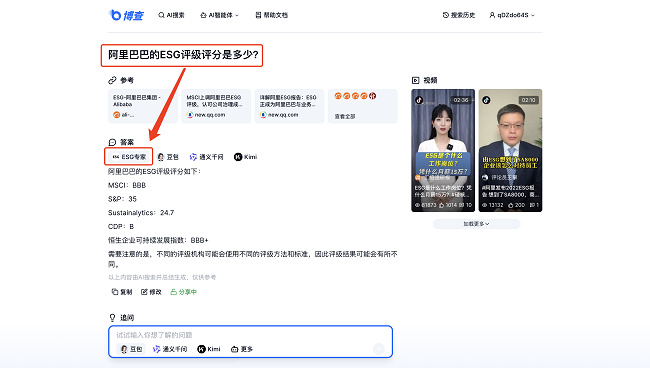650x368 pixels.
Task: Expand 加载更多 videos
Action: click(x=476, y=224)
